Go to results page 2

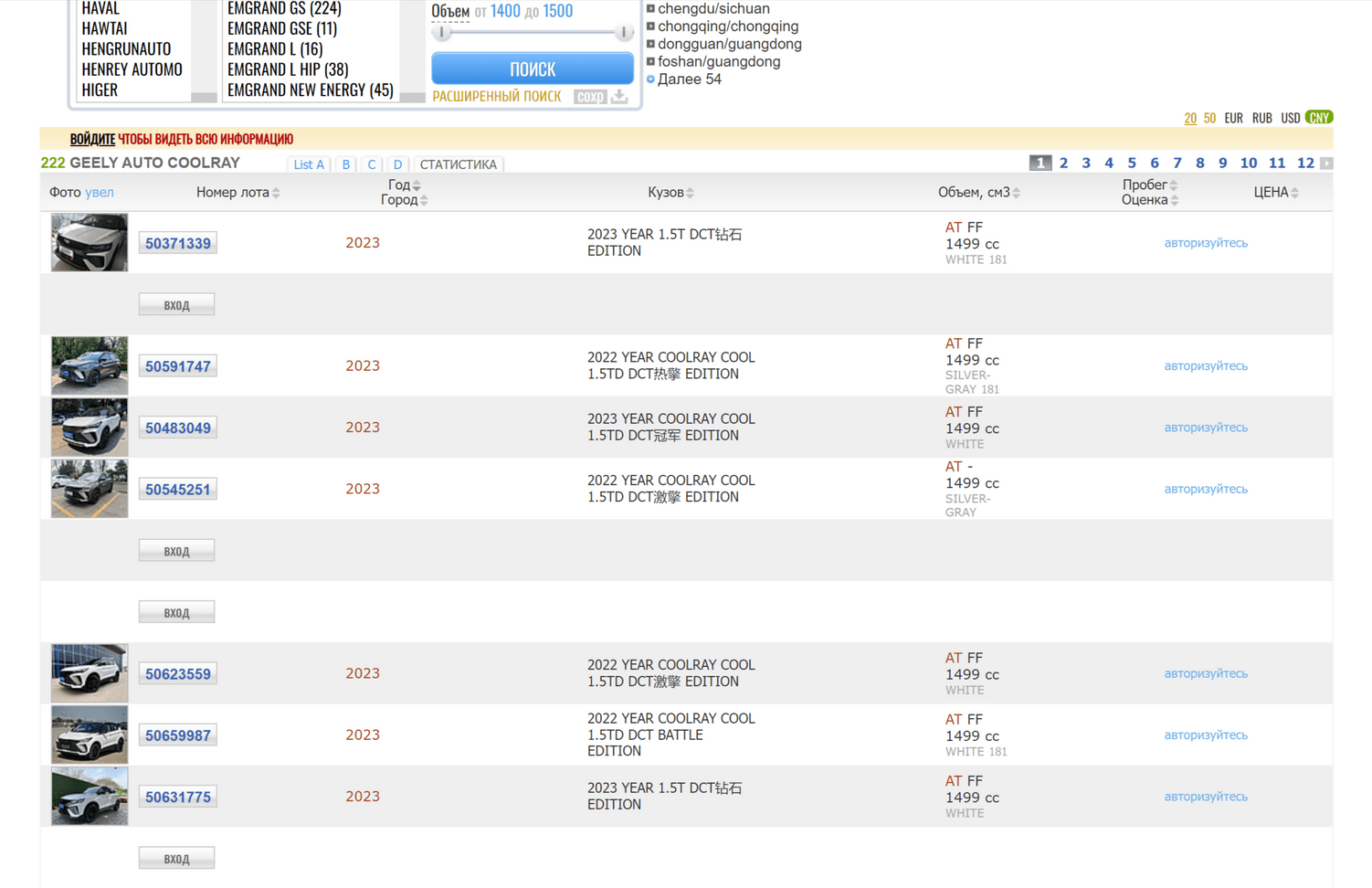pos(1063,164)
